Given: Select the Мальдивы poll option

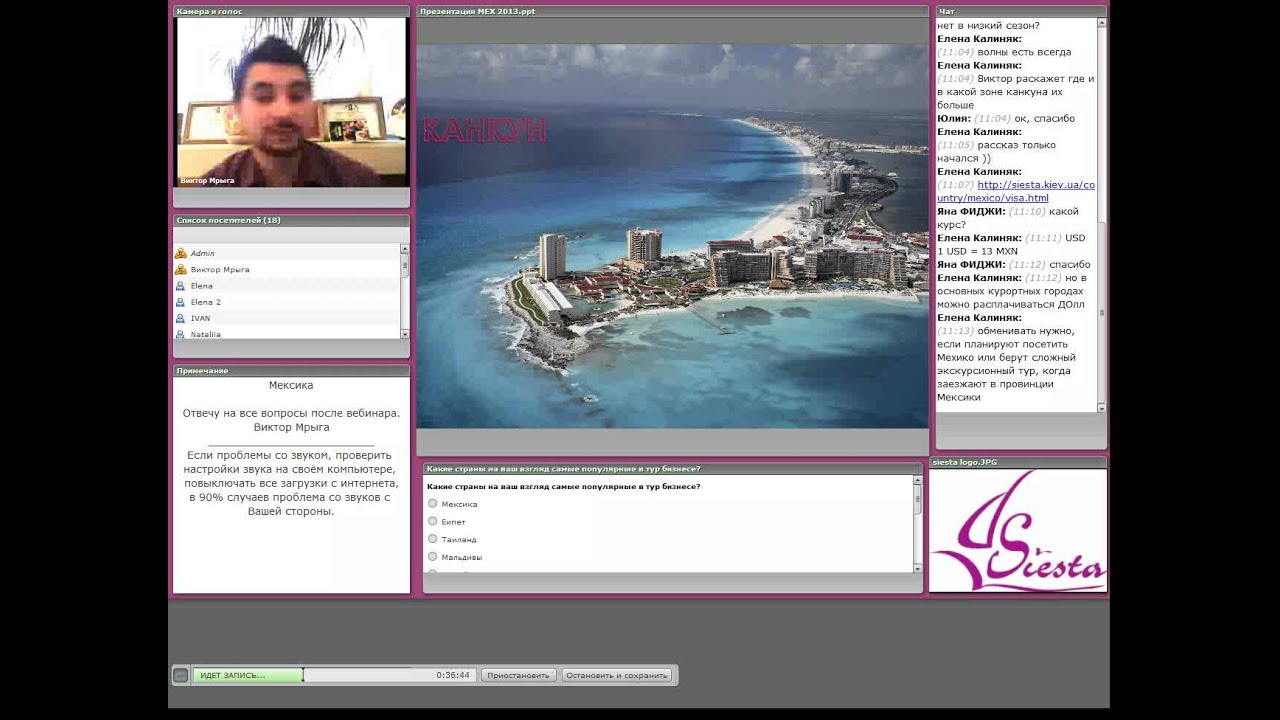Looking at the screenshot, I should pos(433,556).
